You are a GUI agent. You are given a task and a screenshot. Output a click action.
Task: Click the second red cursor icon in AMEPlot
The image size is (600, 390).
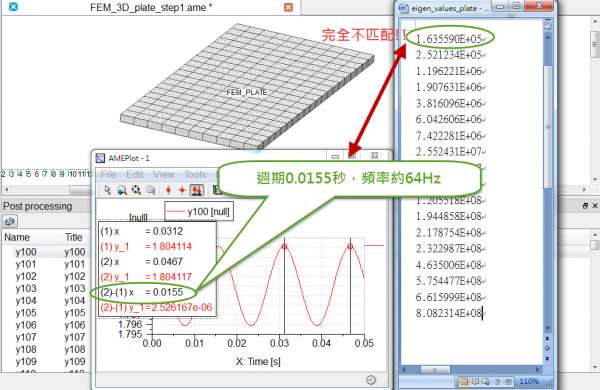click(182, 190)
